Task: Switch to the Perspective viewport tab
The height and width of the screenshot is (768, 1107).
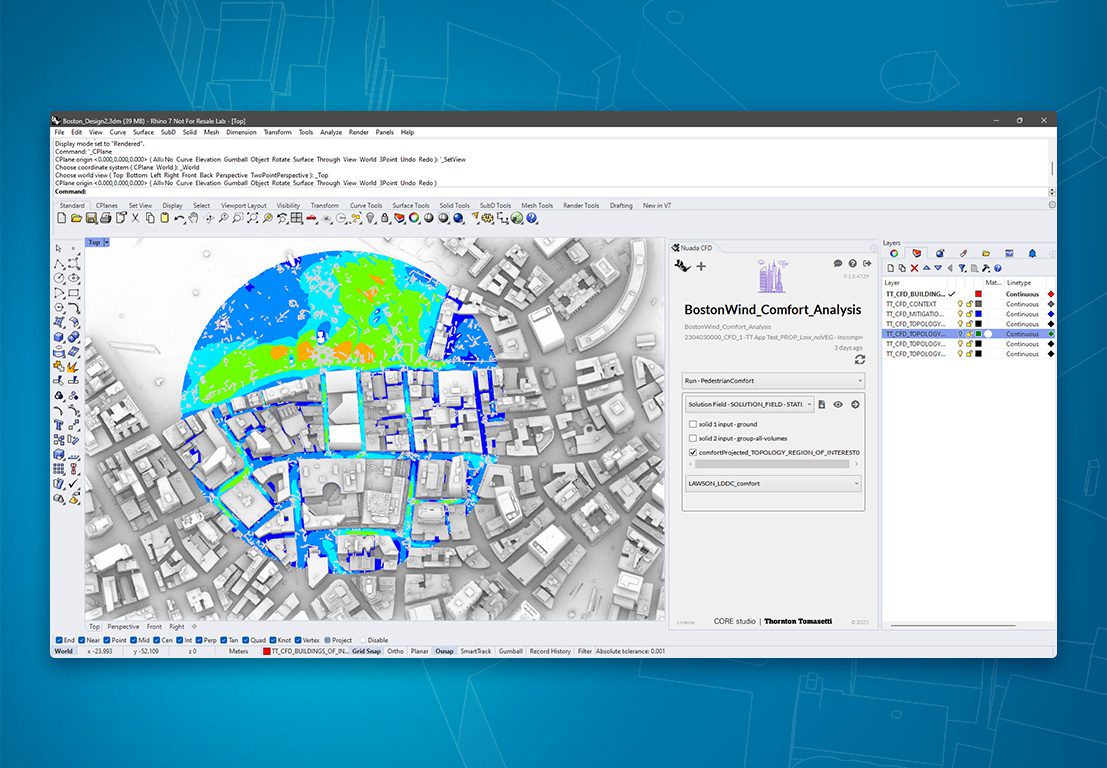Action: (x=124, y=626)
